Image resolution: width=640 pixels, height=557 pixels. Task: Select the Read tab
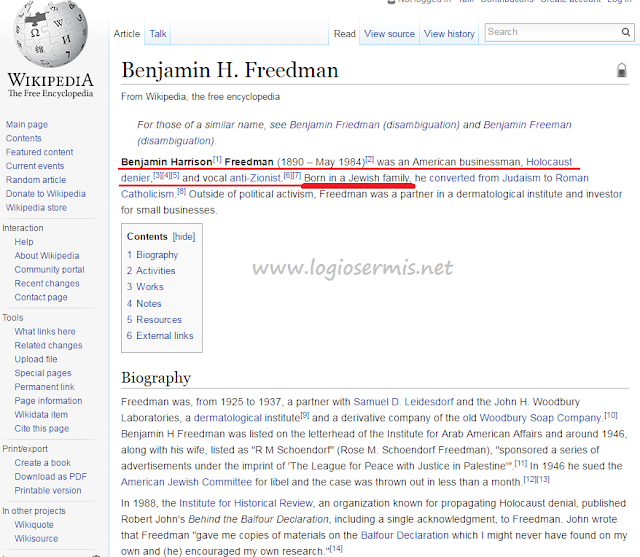[x=344, y=34]
